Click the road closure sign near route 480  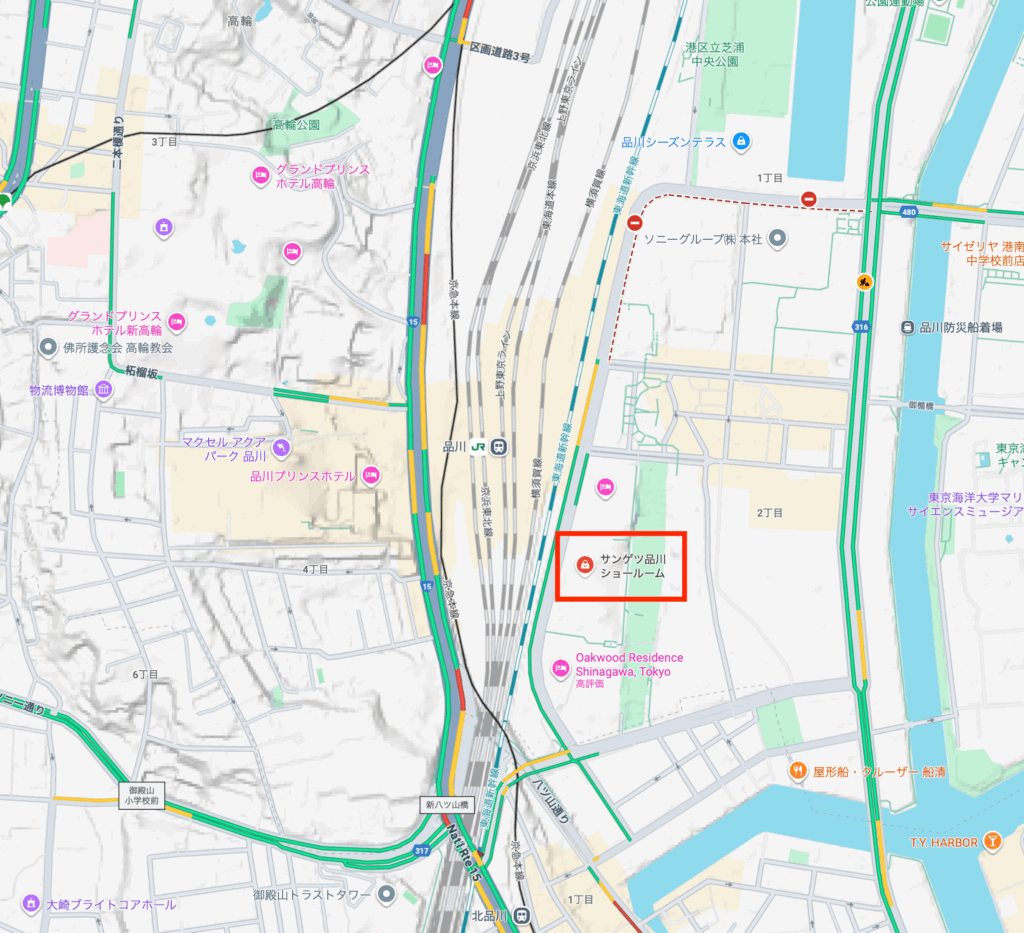click(x=808, y=199)
